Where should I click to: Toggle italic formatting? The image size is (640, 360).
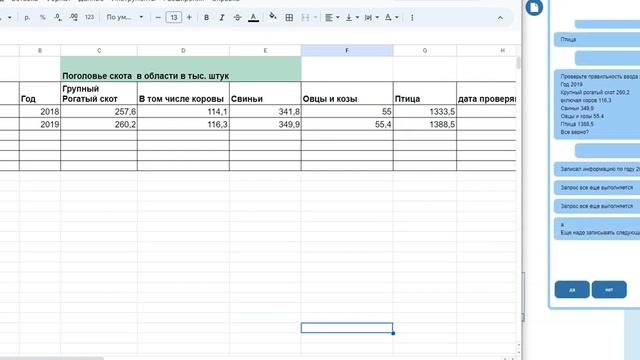[222, 18]
